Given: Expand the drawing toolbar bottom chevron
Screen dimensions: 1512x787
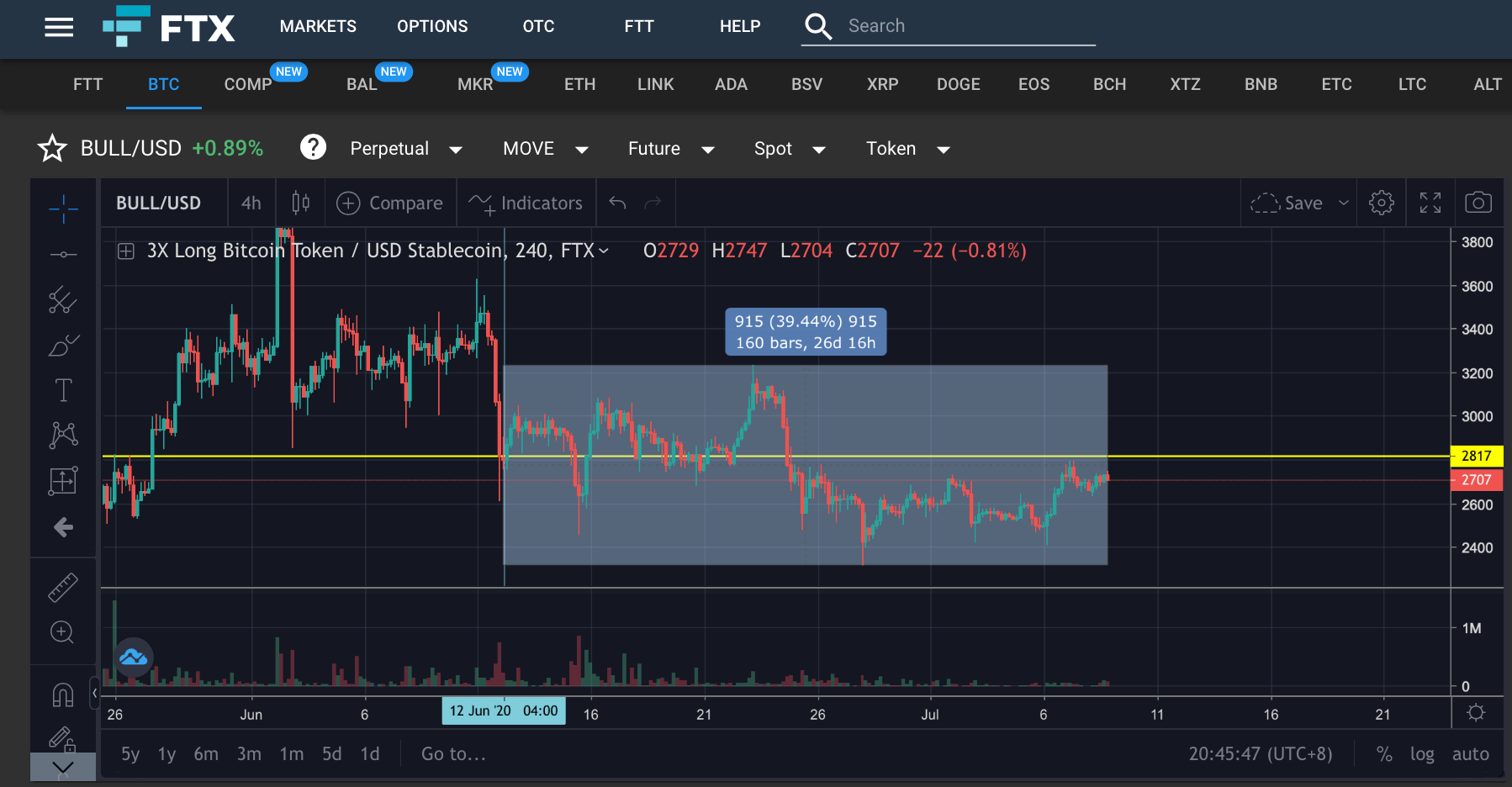Looking at the screenshot, I should (63, 767).
